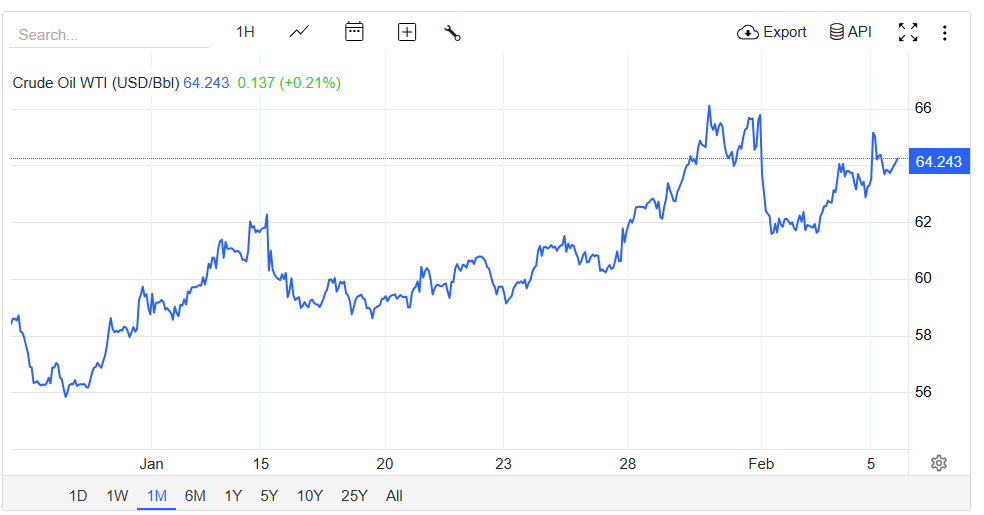Viewport: 984px width, 515px height.
Task: Show the 10Y time range
Action: click(310, 496)
